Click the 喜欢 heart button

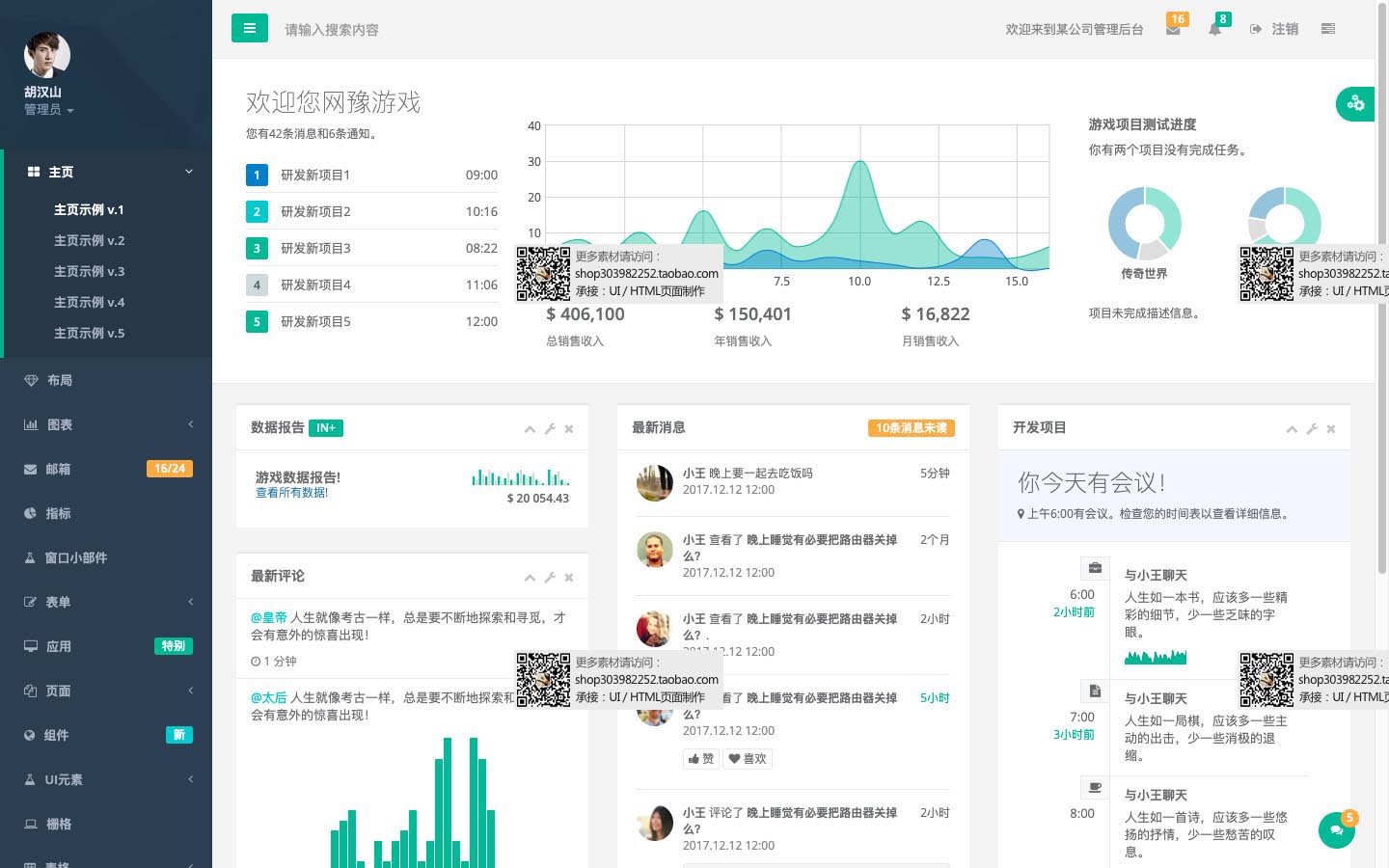[x=748, y=759]
